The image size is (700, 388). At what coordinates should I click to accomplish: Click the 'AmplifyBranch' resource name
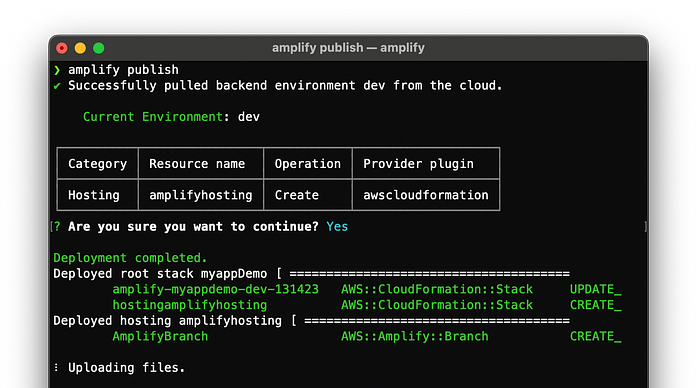160,336
